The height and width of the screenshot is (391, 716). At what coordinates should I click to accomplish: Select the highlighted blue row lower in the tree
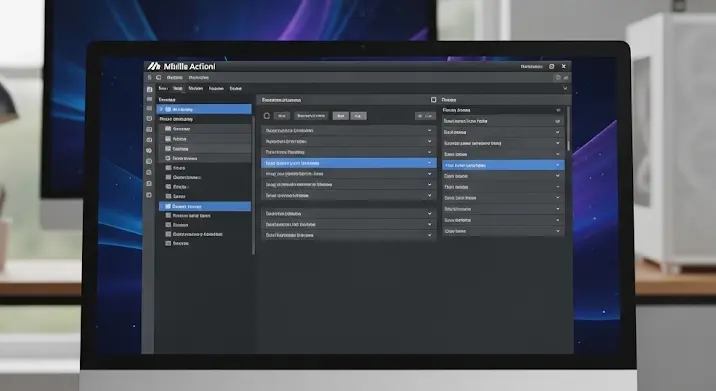coord(205,206)
